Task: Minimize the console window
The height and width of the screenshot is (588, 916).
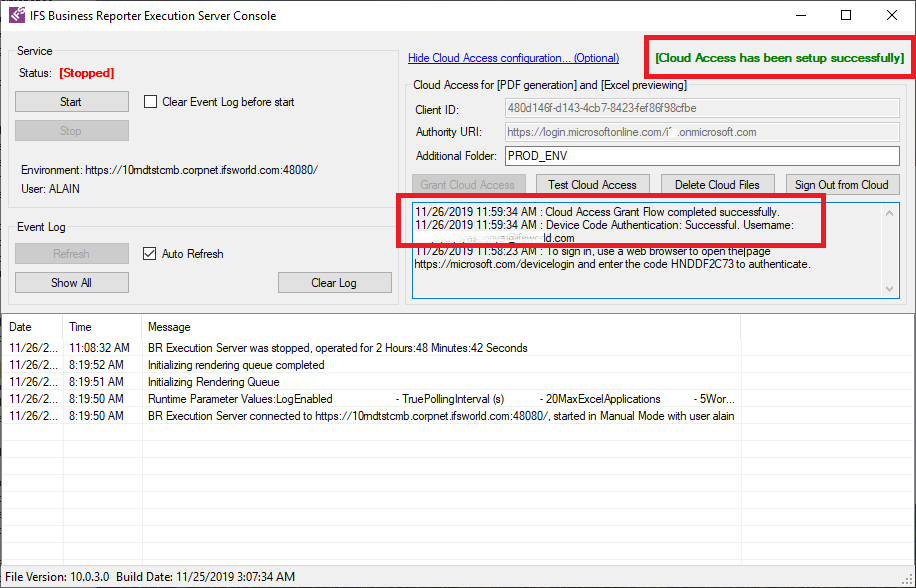Action: (800, 15)
